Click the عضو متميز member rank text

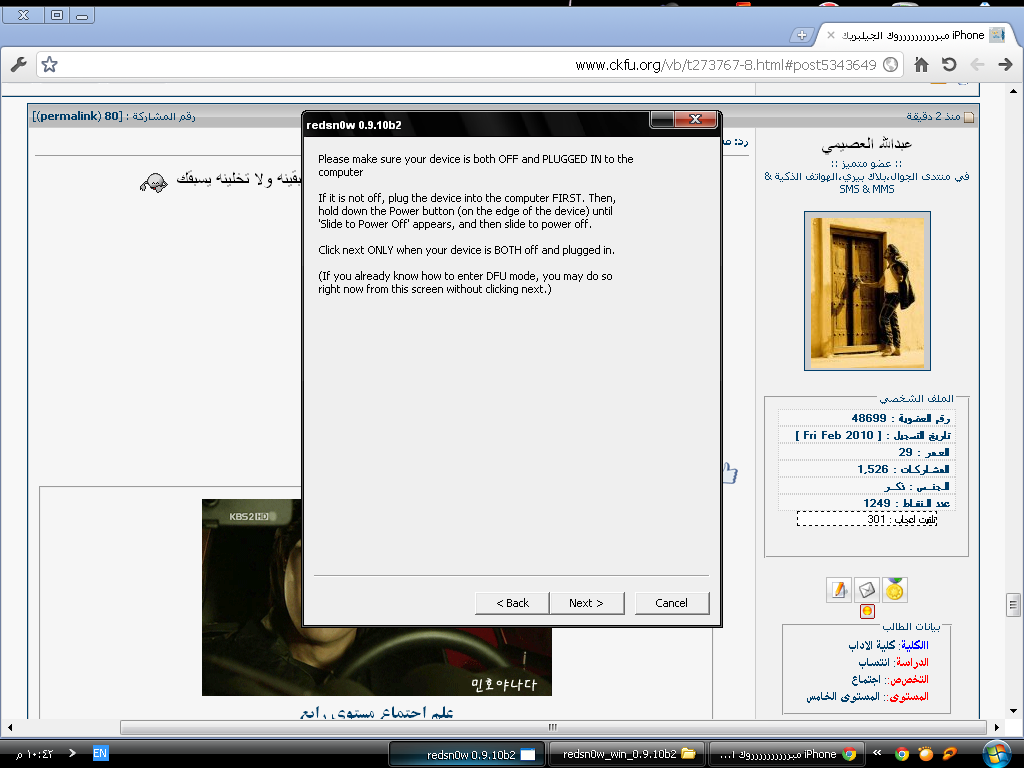click(x=867, y=163)
